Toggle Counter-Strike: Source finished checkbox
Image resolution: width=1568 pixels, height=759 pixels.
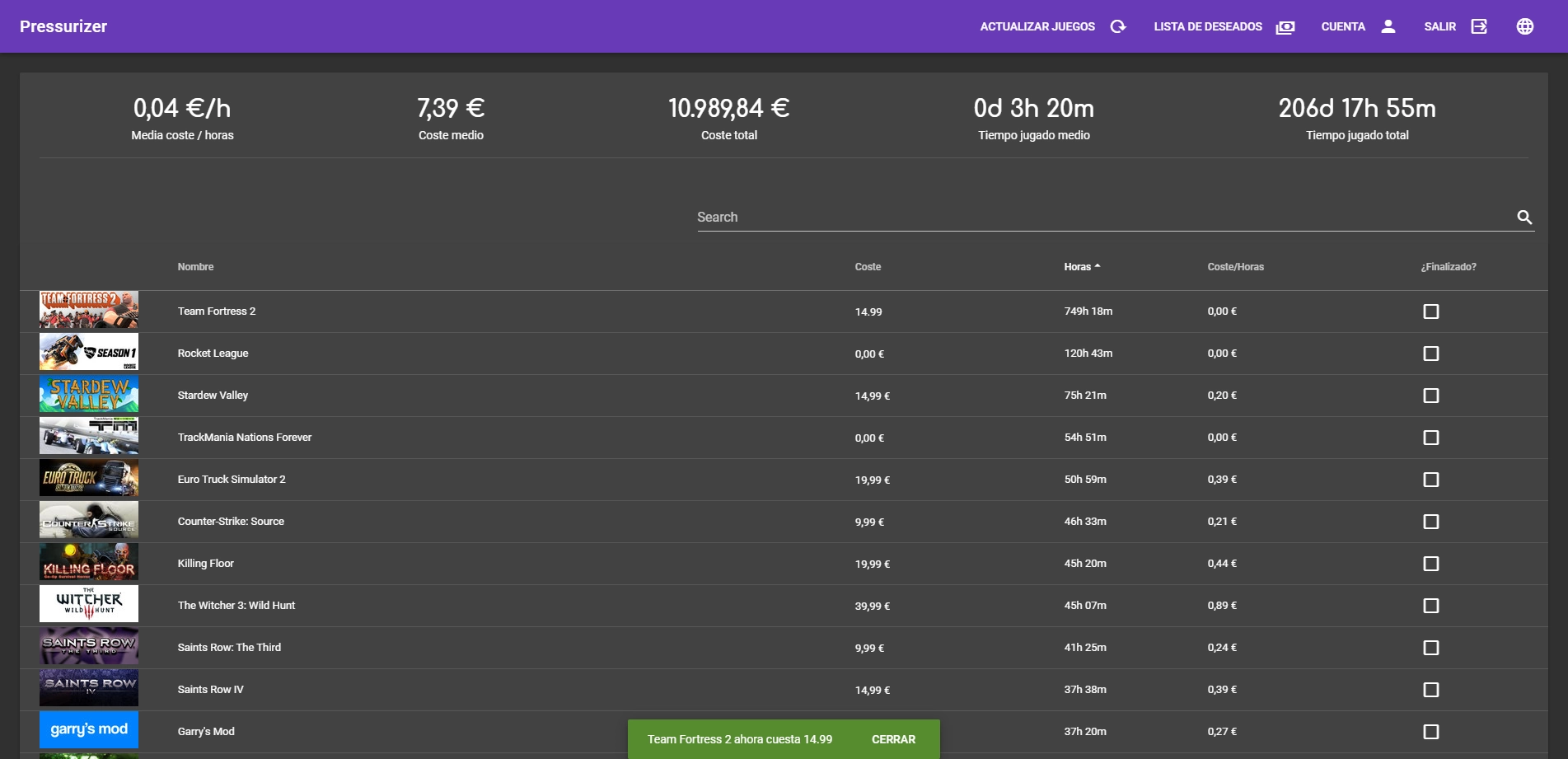click(1431, 522)
